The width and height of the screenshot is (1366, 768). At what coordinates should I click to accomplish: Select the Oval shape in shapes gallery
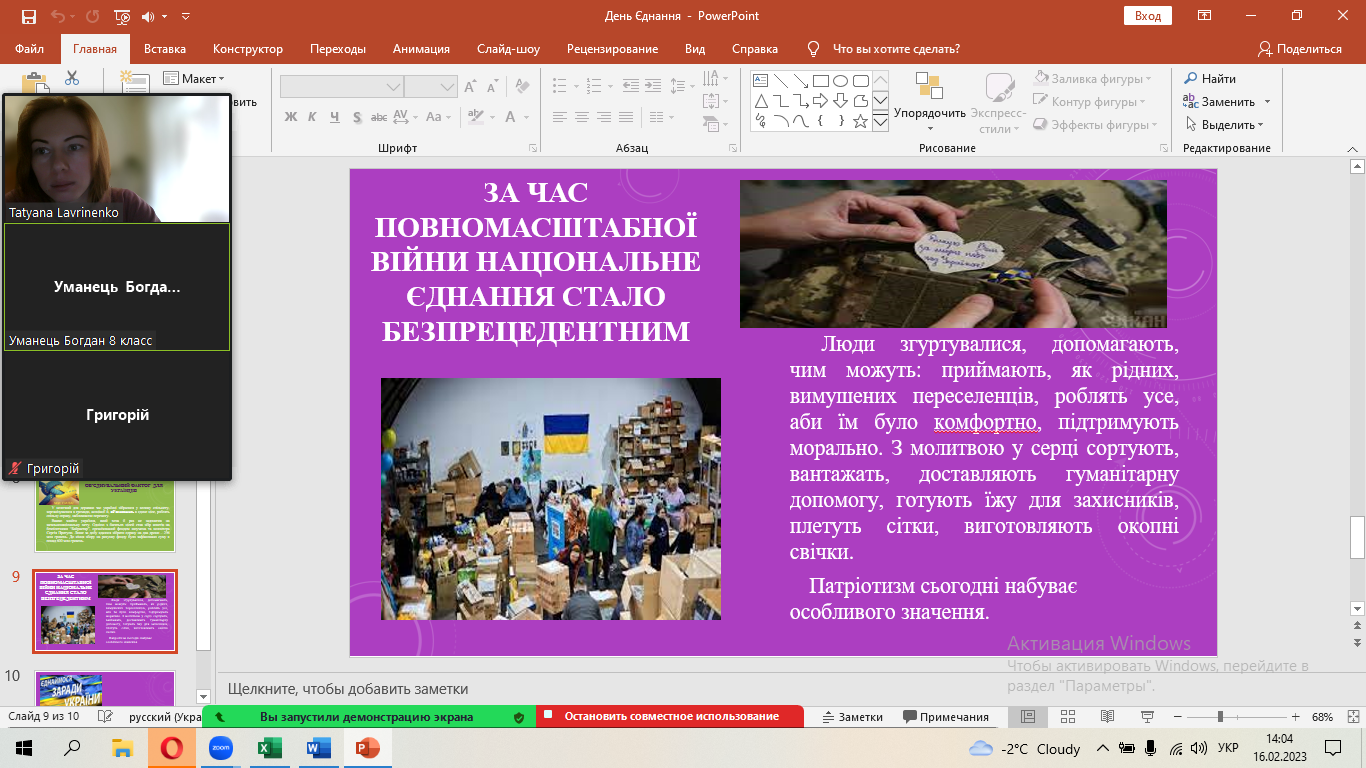pyautogui.click(x=841, y=81)
